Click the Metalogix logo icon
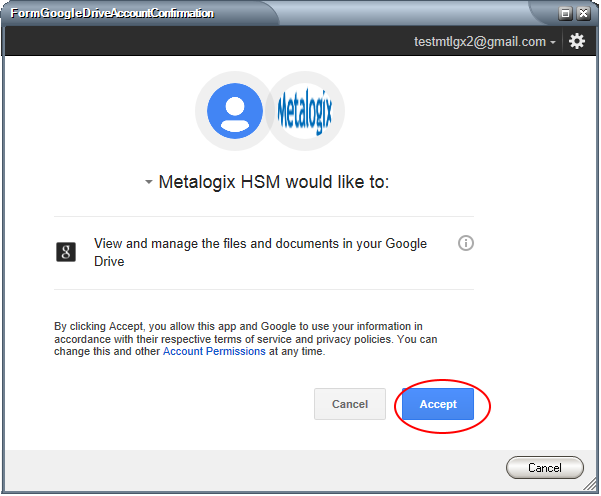The width and height of the screenshot is (601, 496). tap(305, 111)
